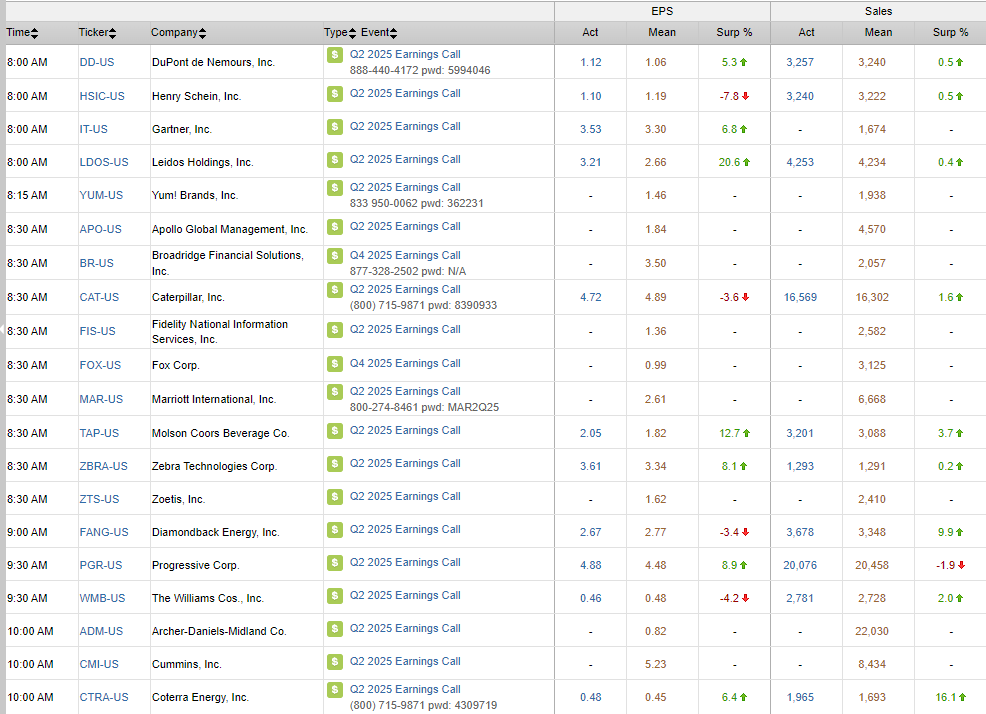This screenshot has height=714, width=986.
Task: Click the earnings icon in Zebra Technologies row
Action: point(335,464)
